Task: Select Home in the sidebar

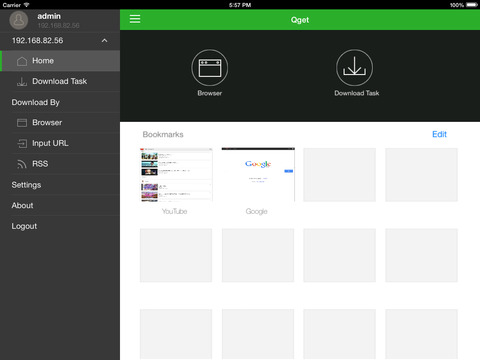Action: [60, 61]
